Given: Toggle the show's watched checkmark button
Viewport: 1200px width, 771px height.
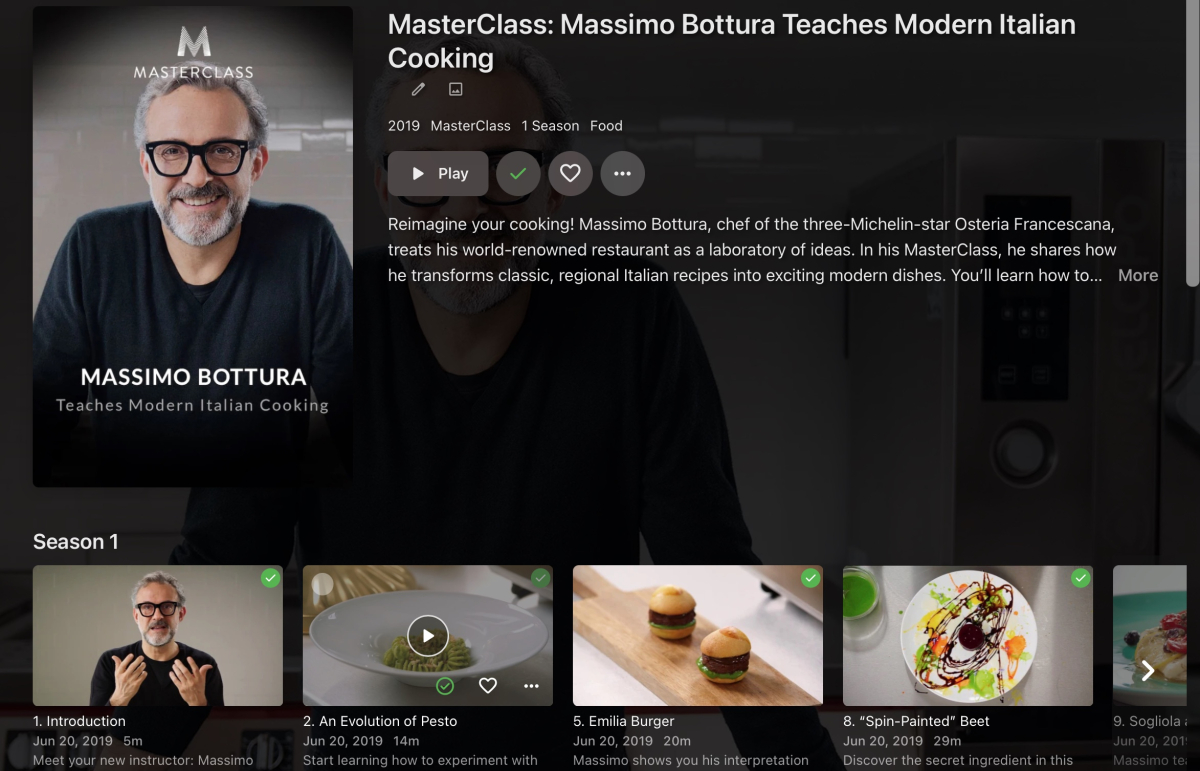Looking at the screenshot, I should point(518,174).
